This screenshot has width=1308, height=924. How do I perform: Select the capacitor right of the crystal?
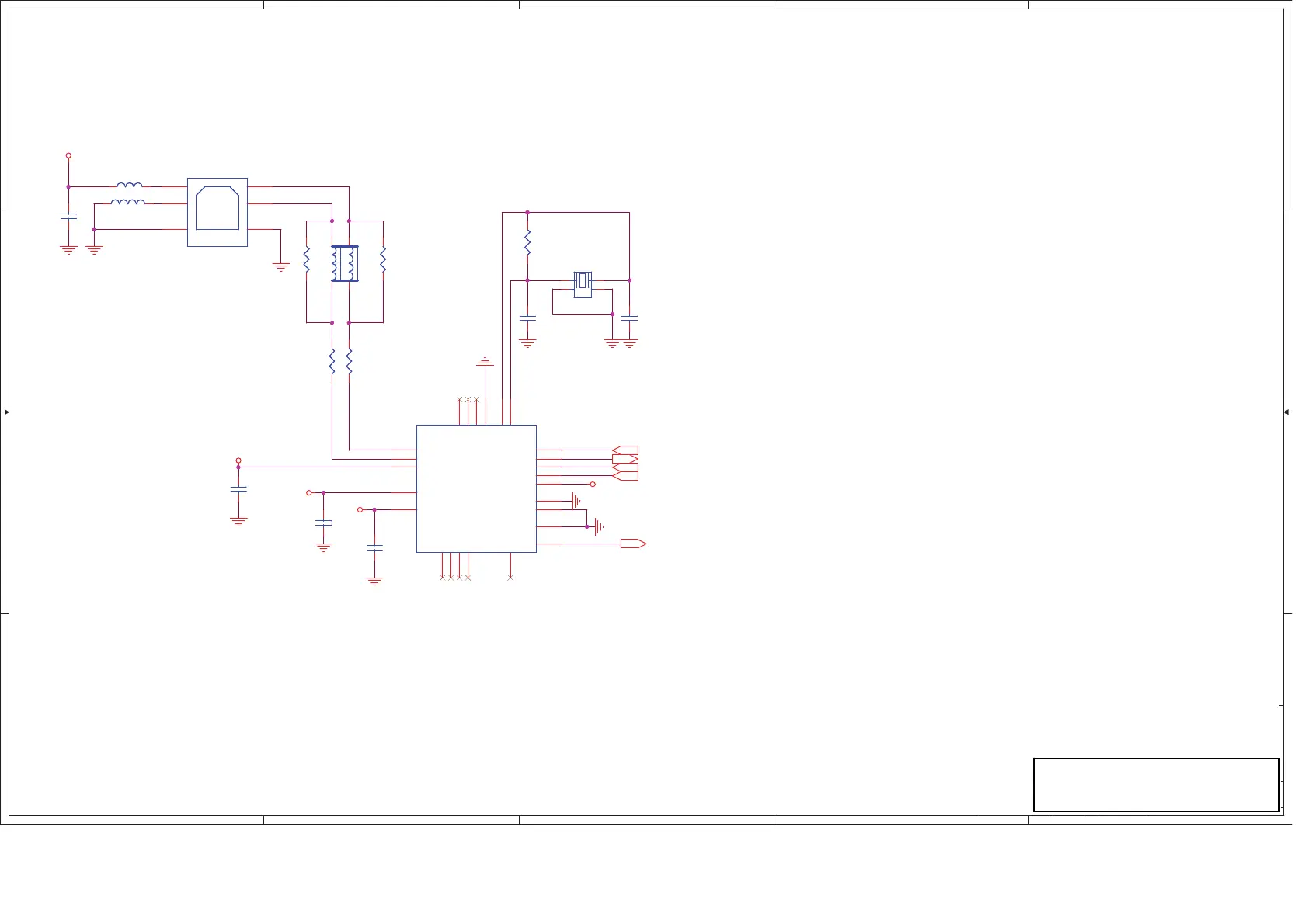coord(630,318)
